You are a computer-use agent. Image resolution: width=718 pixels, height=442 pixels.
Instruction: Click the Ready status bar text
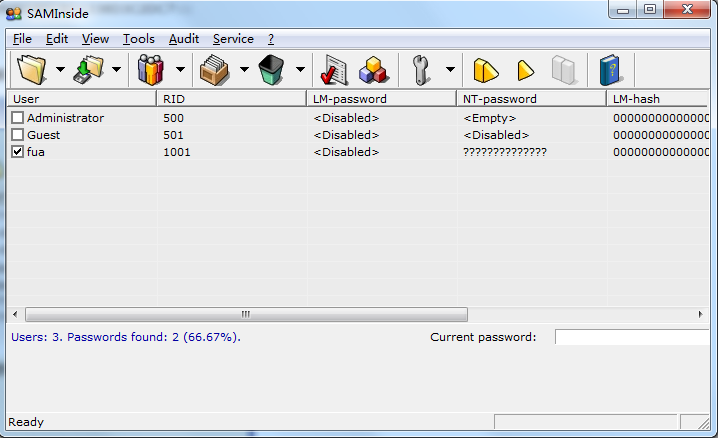[x=26, y=422]
